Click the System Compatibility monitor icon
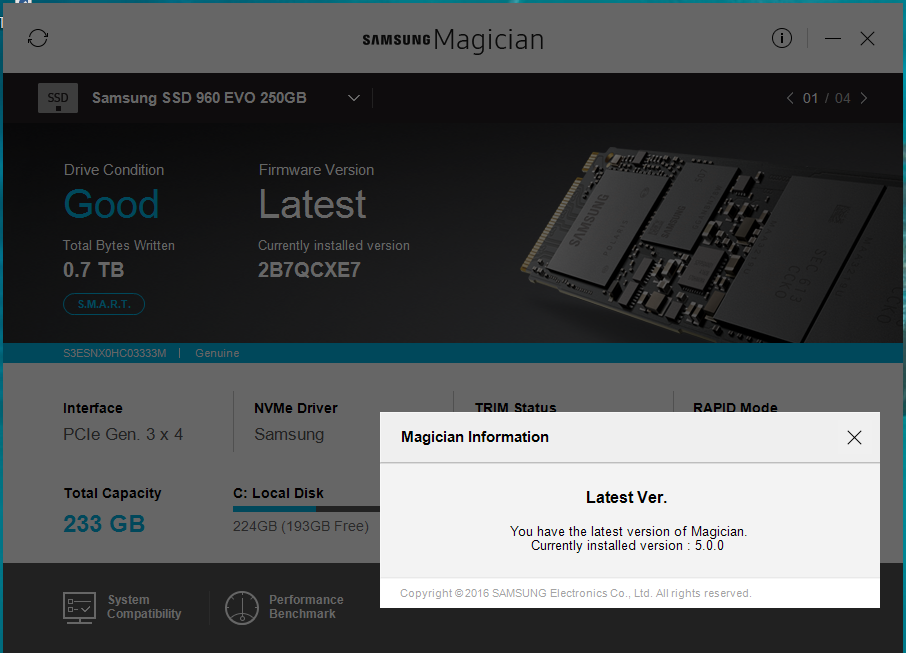 (x=79, y=607)
